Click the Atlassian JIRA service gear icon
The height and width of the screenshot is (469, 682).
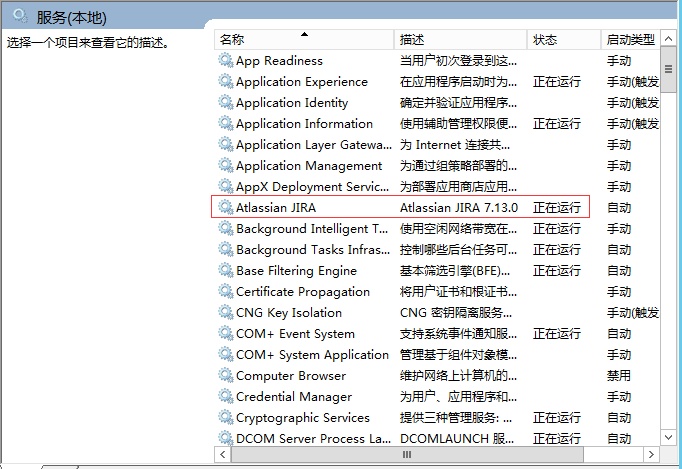(226, 208)
